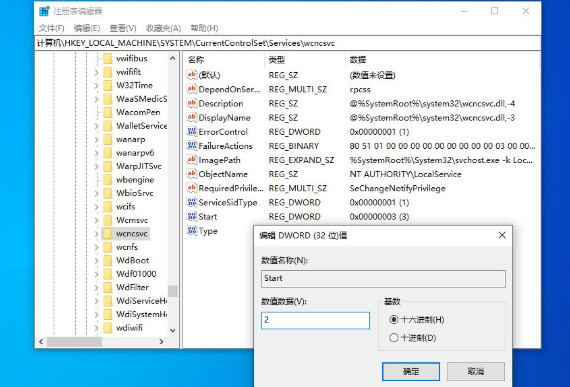Close the Edit DWORD dialog
The image size is (570, 387).
pyautogui.click(x=502, y=235)
